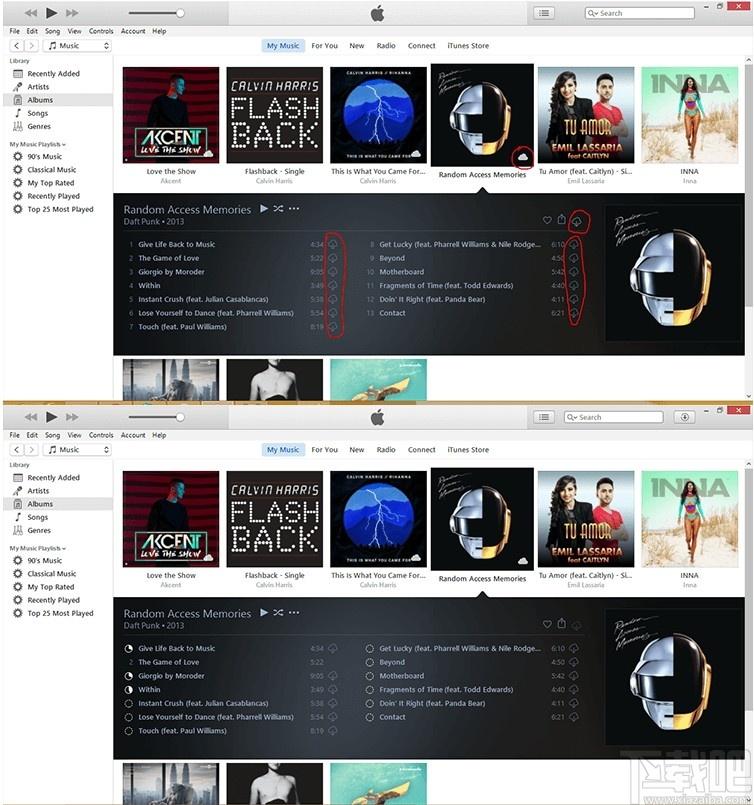Click Previous track button in upper iTunes window

tap(31, 13)
